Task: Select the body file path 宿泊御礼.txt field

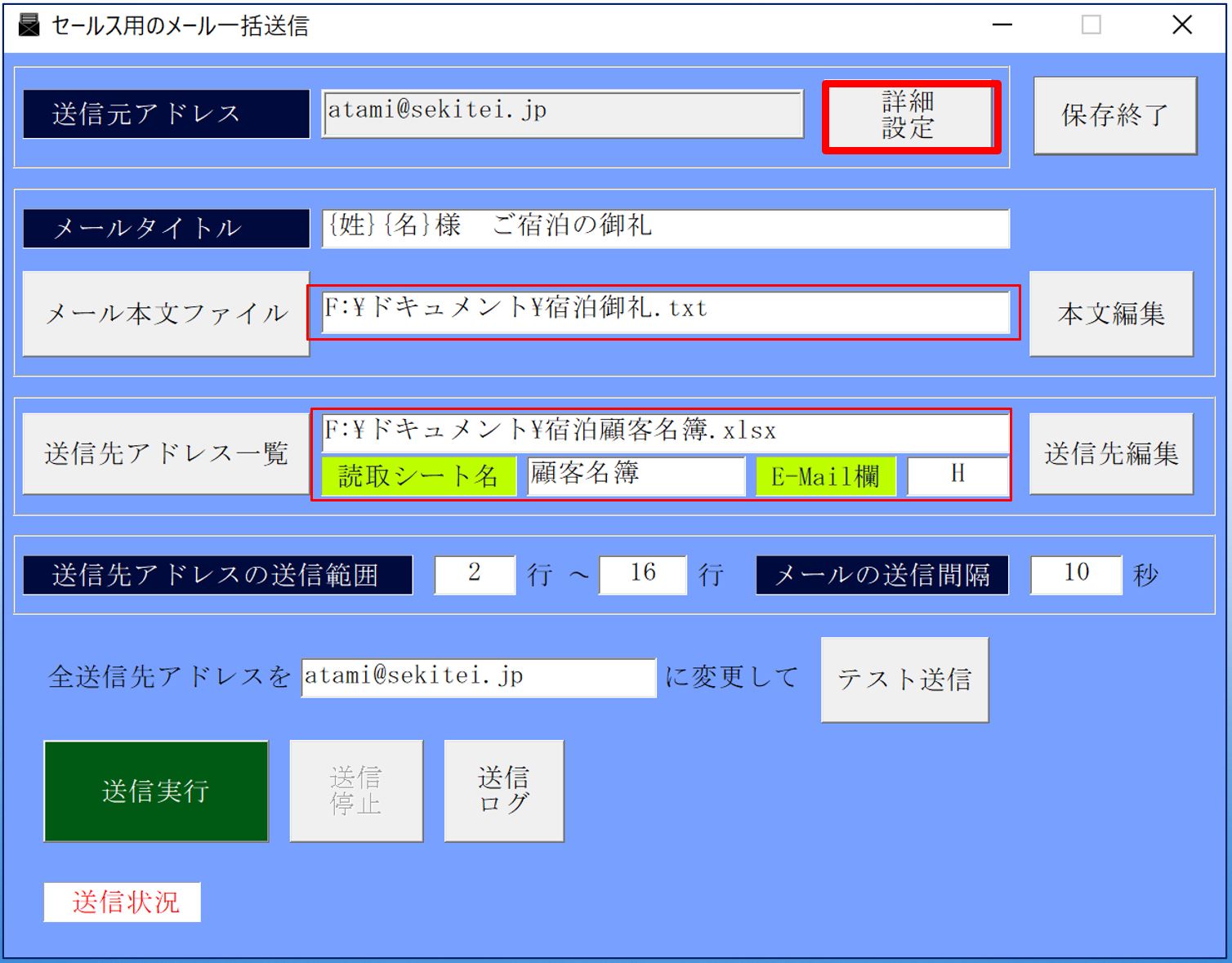Action: pyautogui.click(x=664, y=310)
